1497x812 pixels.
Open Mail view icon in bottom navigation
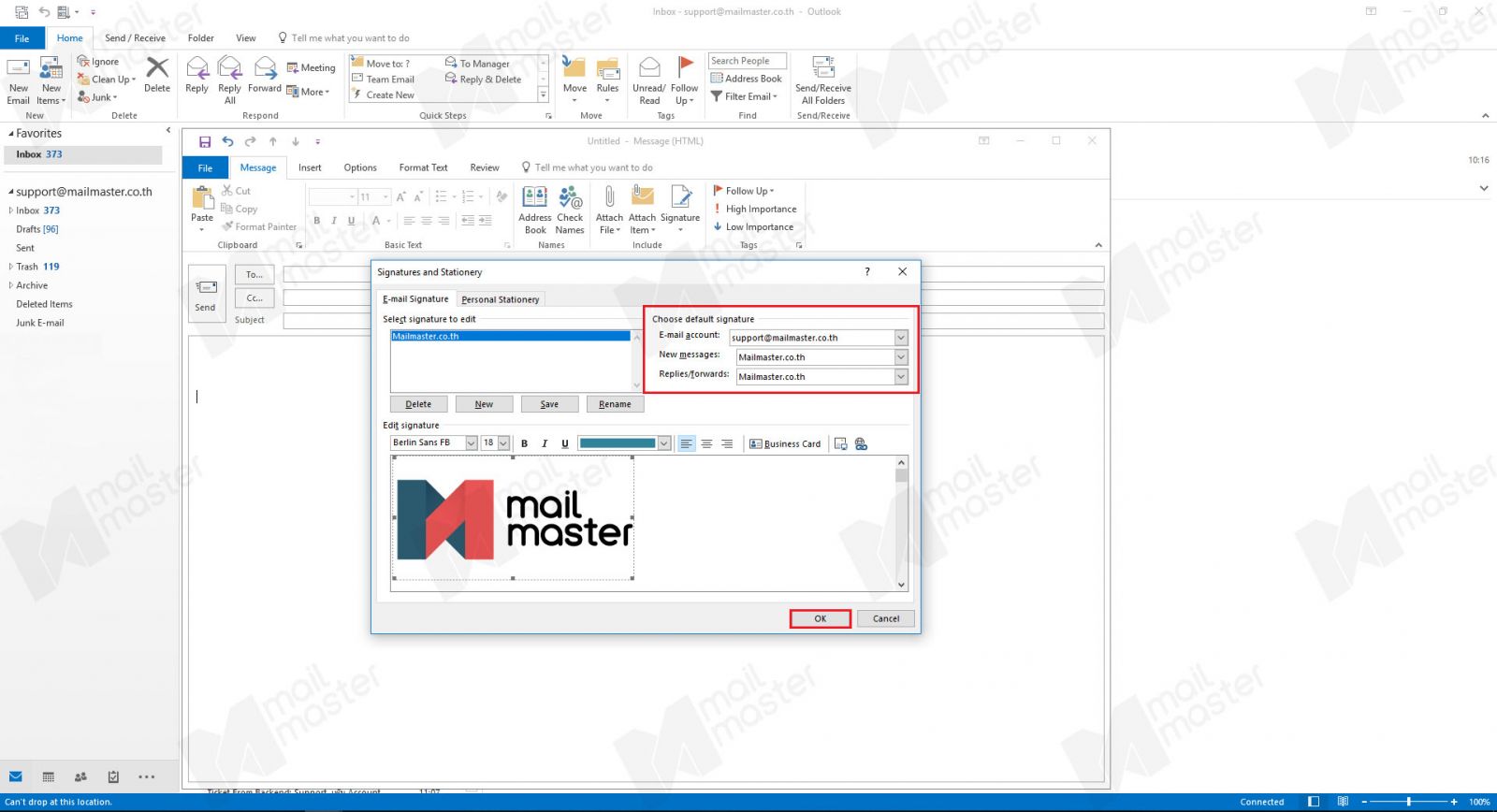coord(16,776)
